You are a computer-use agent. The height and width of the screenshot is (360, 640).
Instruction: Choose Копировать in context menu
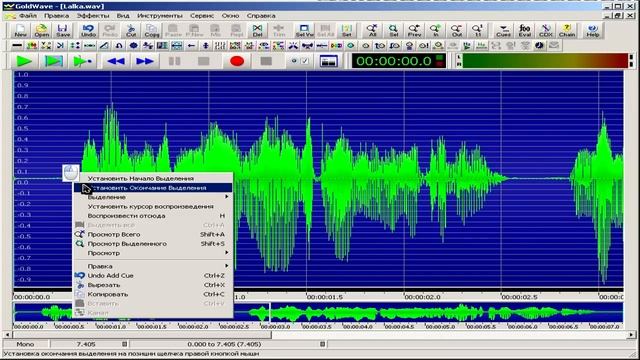point(153,294)
